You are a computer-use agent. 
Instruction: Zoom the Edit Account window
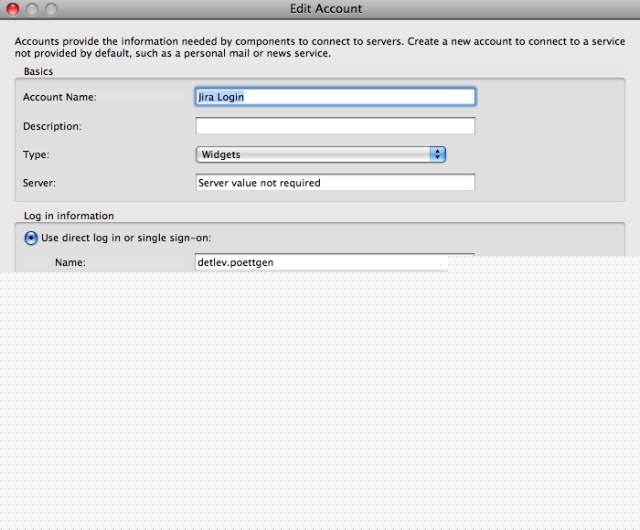coord(51,9)
